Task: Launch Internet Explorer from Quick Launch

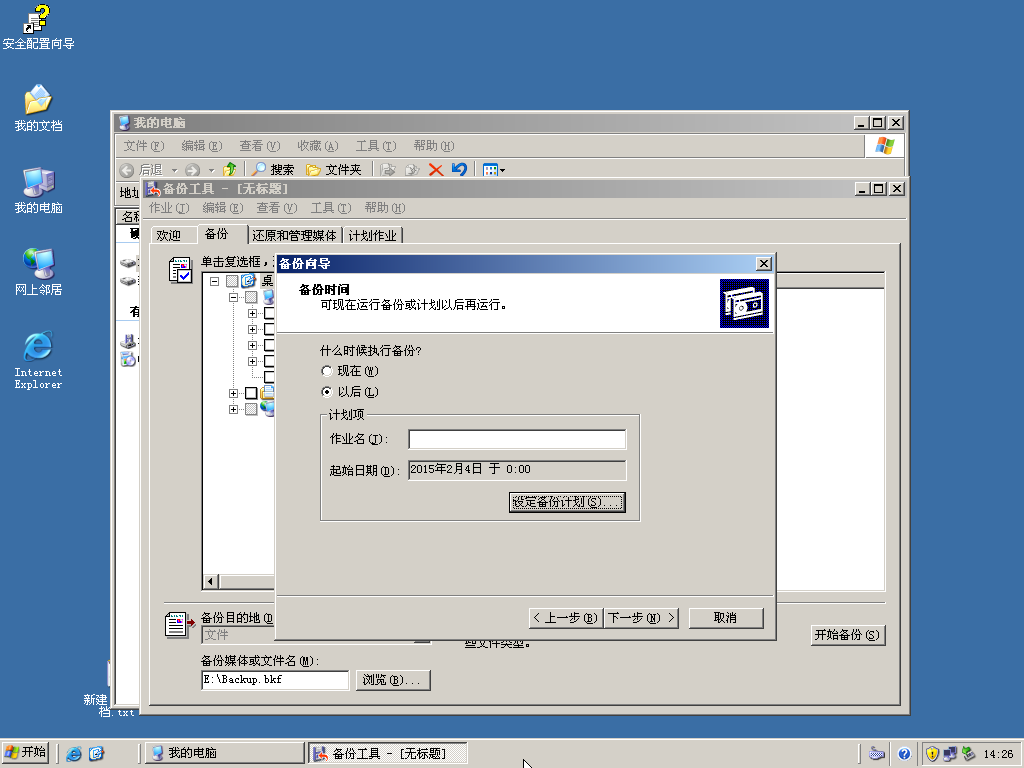Action: 74,754
